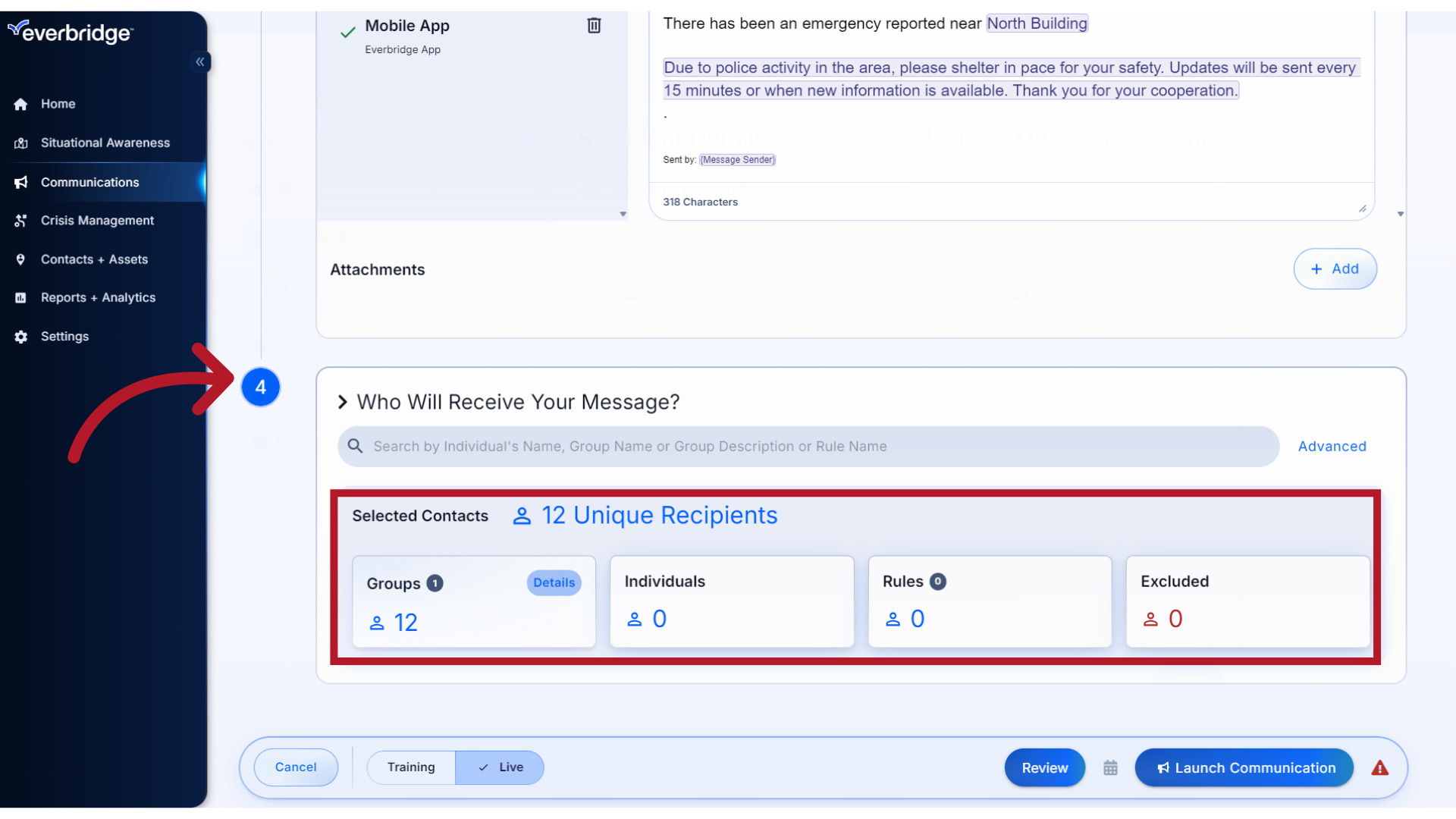Click the Add attachment button
1456x819 pixels.
click(1335, 268)
